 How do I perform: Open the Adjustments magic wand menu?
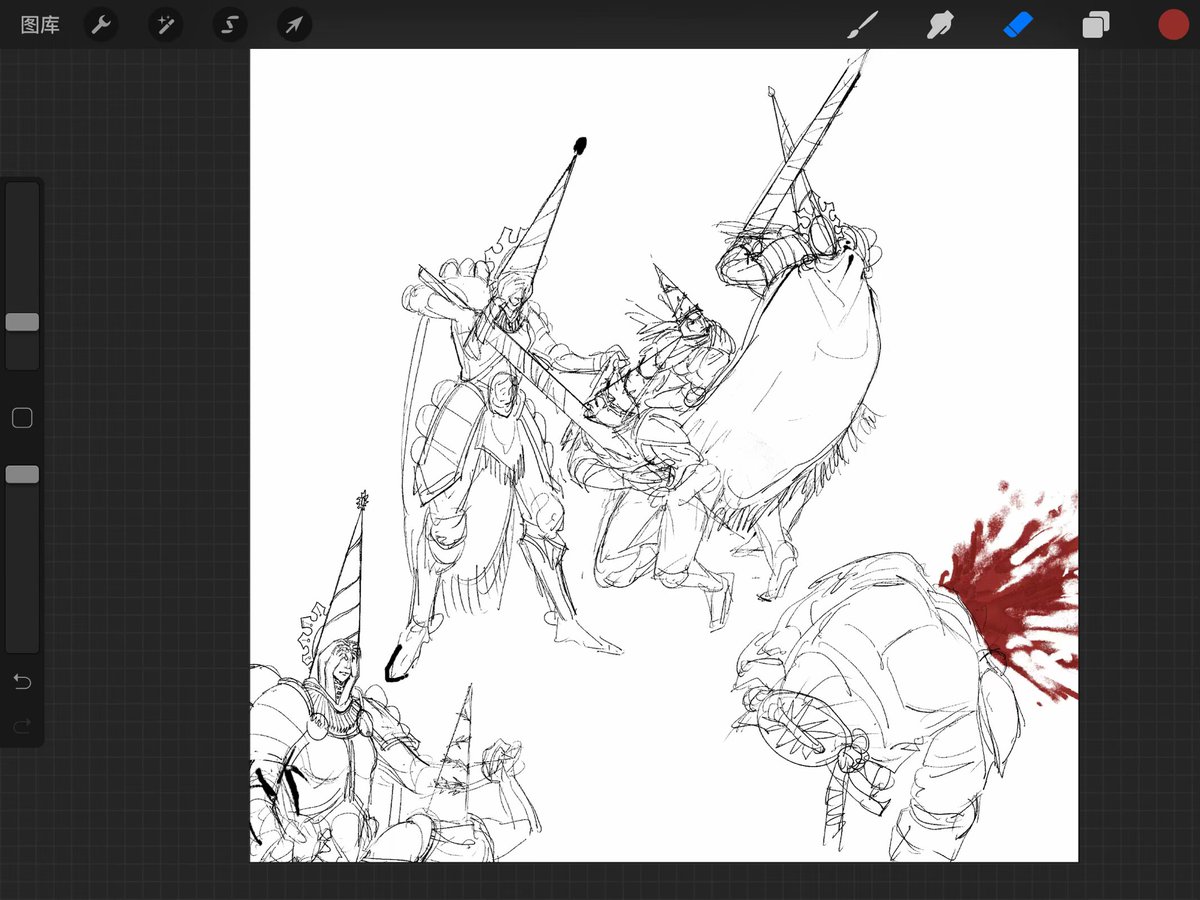[x=165, y=25]
